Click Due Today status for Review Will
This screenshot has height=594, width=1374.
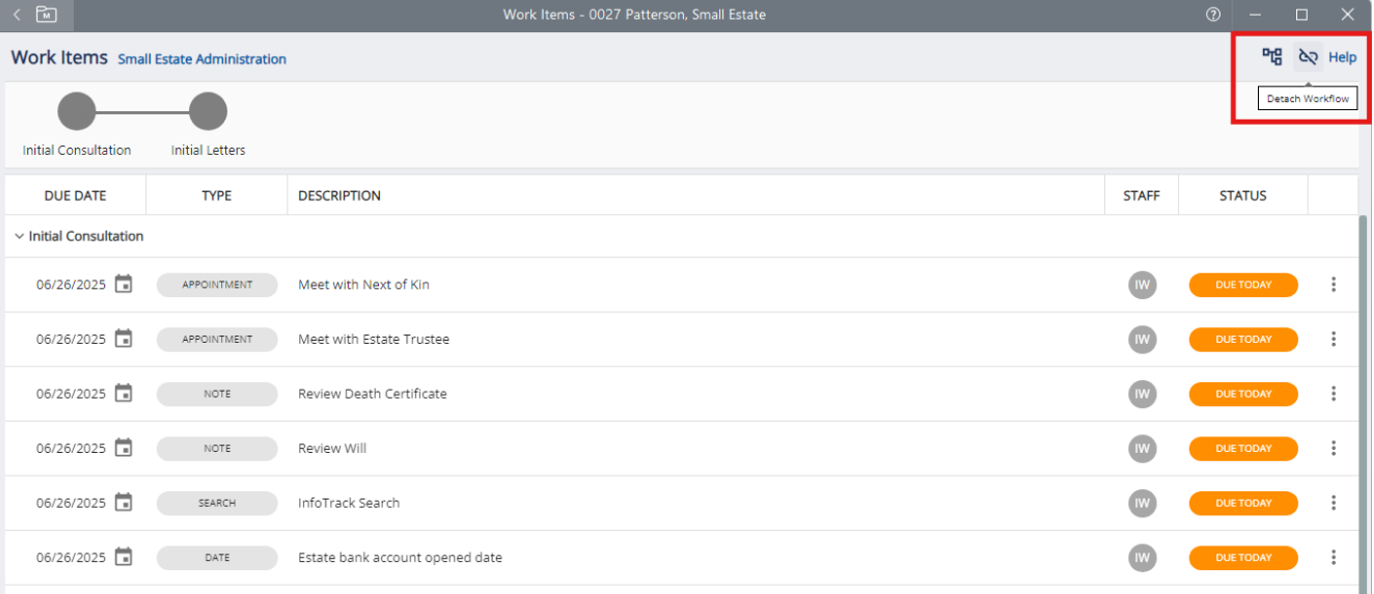(x=1243, y=449)
